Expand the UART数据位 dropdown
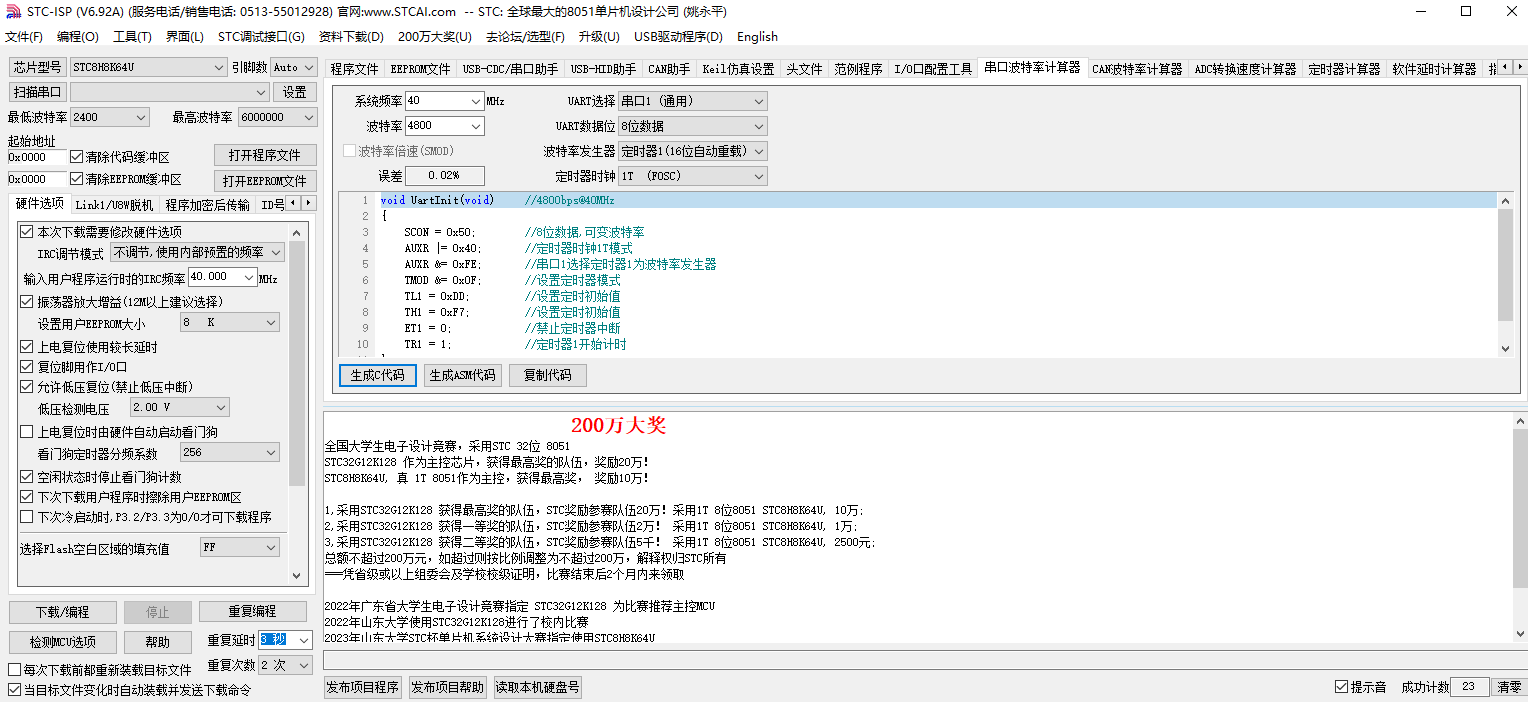 693,126
